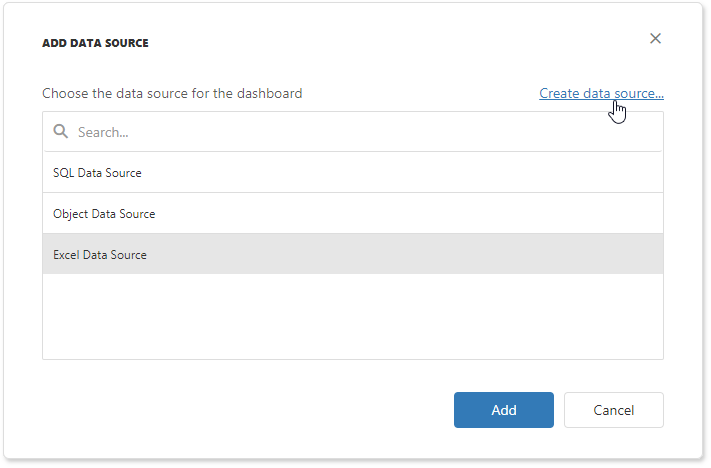Pick Object Data Source row
Viewport: 711px width, 468px height.
[x=352, y=214]
